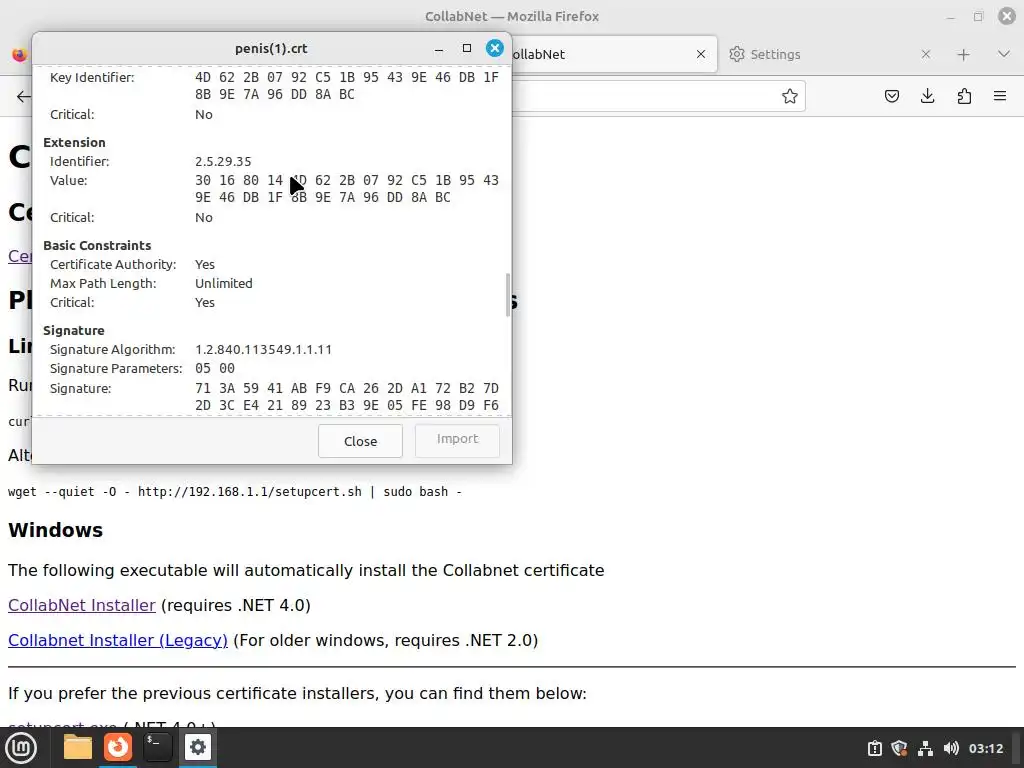This screenshot has height=768, width=1024.
Task: Select the Basic Constraints section heading
Action: (x=97, y=246)
